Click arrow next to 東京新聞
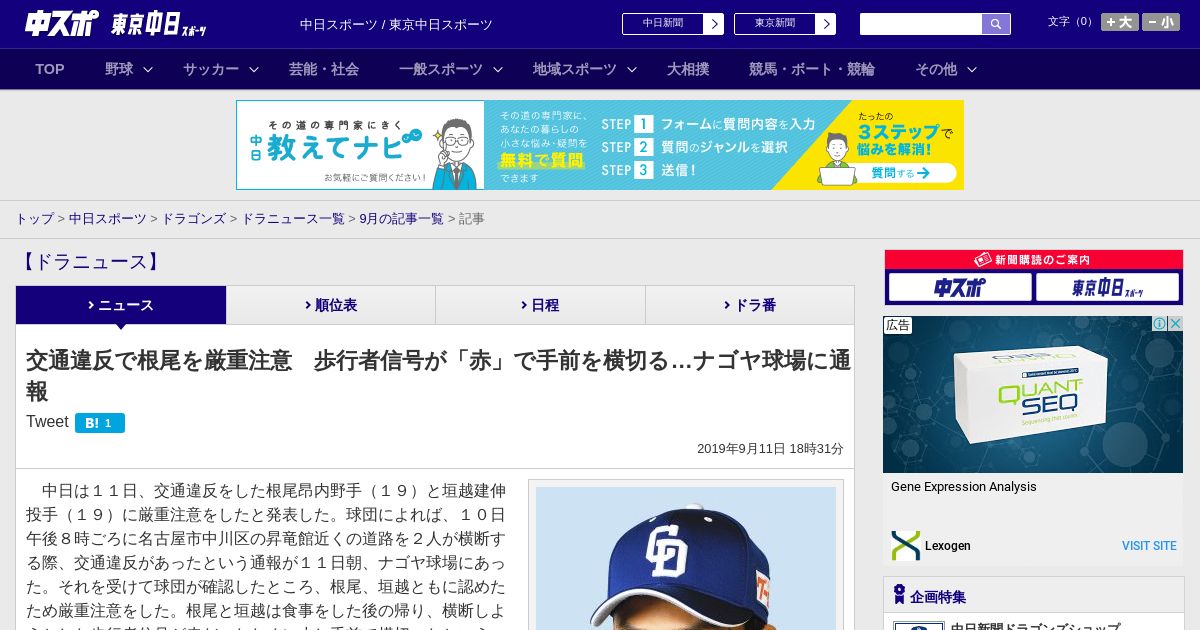 click(826, 24)
